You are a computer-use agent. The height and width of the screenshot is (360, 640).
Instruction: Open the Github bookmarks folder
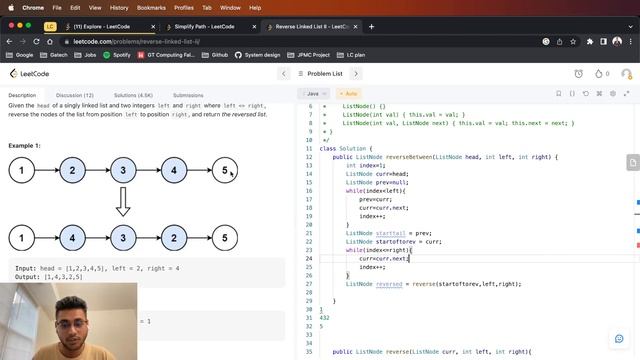pyautogui.click(x=215, y=55)
